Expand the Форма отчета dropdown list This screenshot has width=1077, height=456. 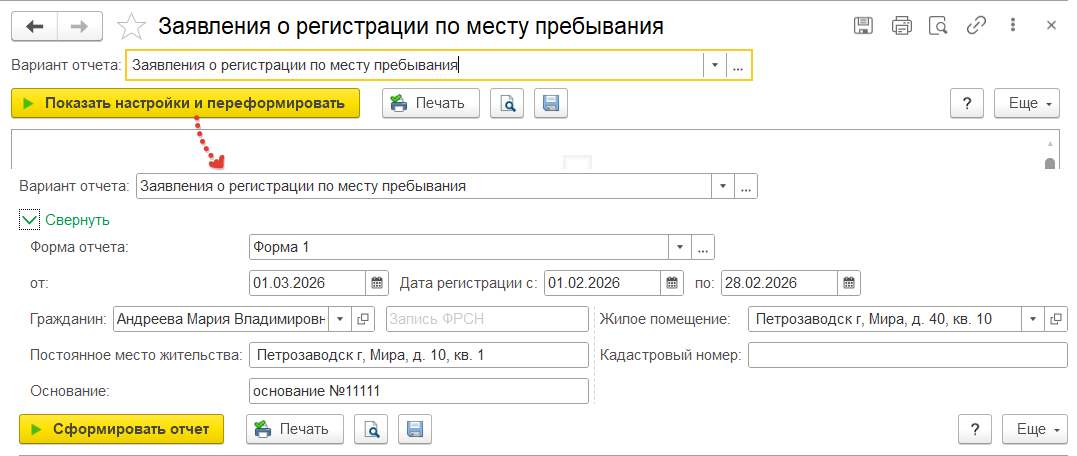point(680,247)
